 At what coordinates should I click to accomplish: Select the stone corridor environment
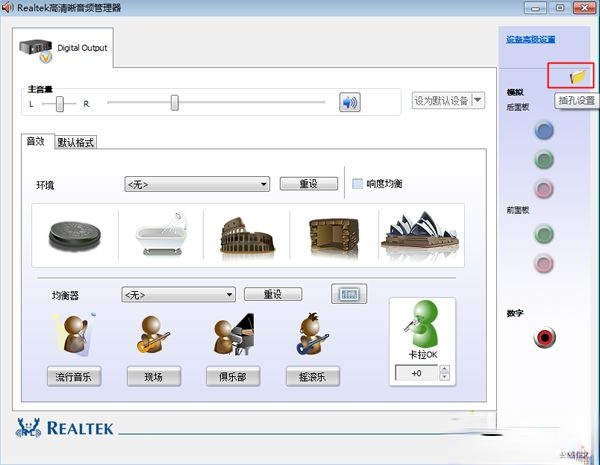(x=334, y=236)
